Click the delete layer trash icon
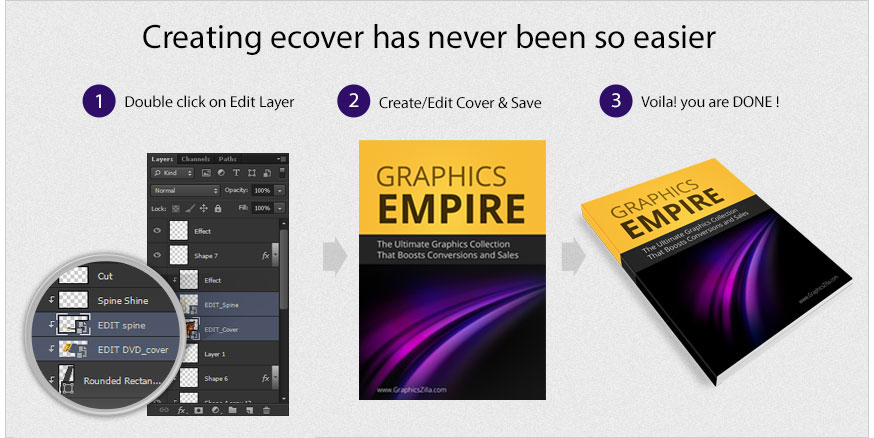Viewport: 874px width, 438px height. [266, 410]
